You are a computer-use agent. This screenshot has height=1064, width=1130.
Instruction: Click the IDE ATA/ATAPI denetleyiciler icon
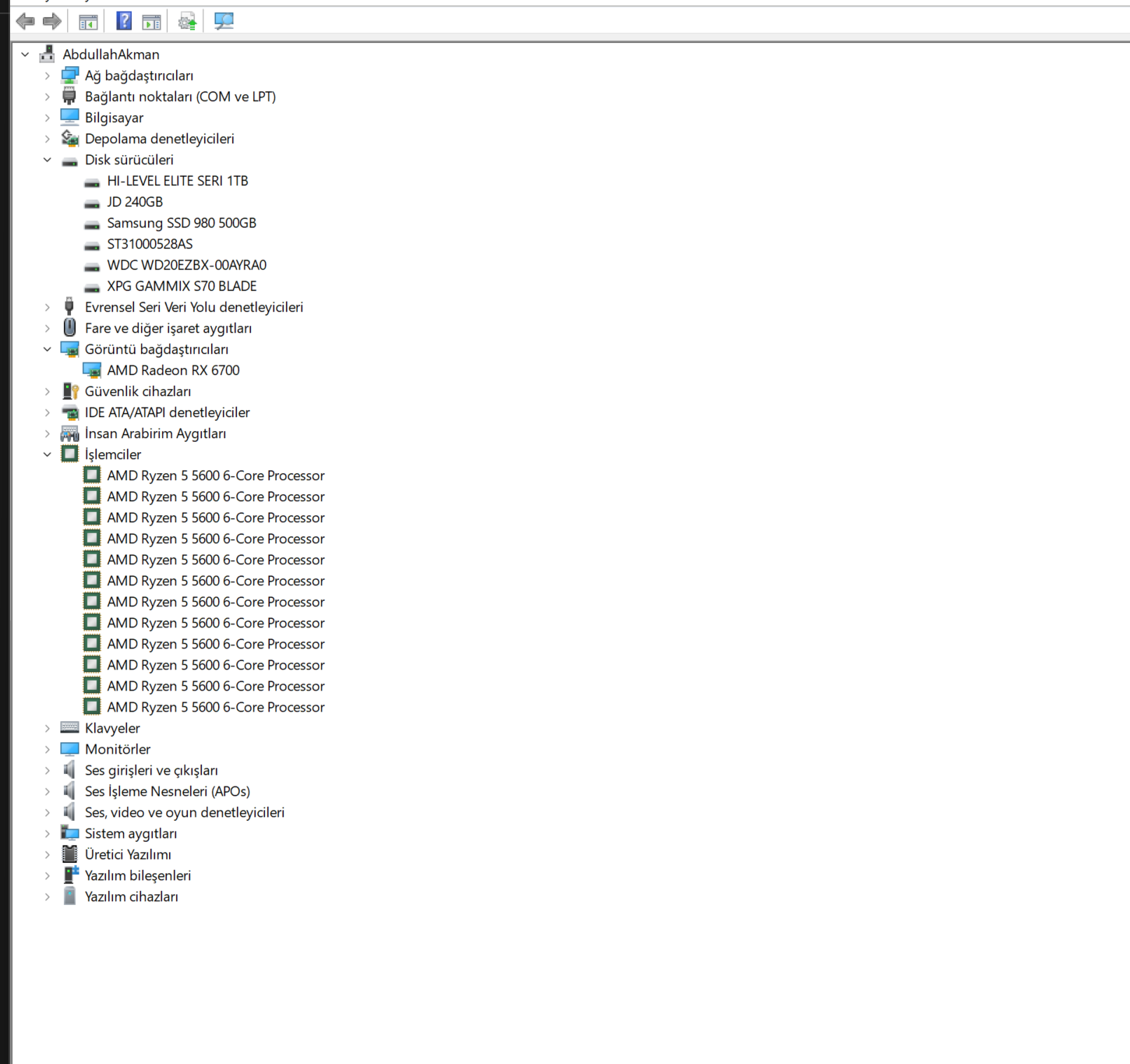(69, 412)
